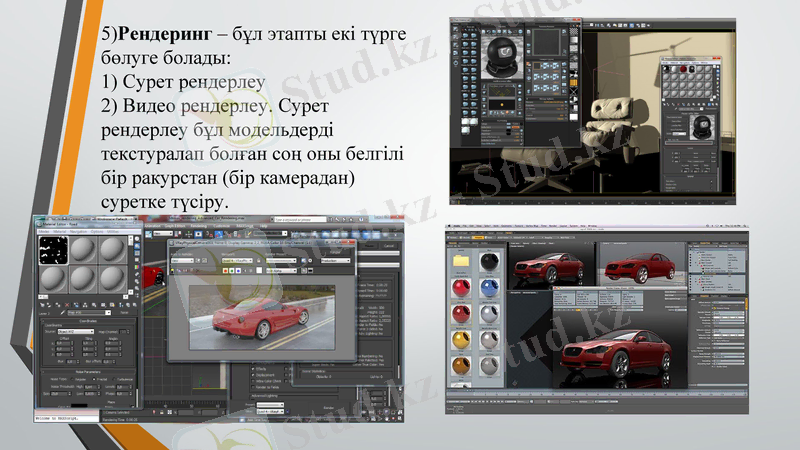Toggle the Render to Fields checkbox

253,387
